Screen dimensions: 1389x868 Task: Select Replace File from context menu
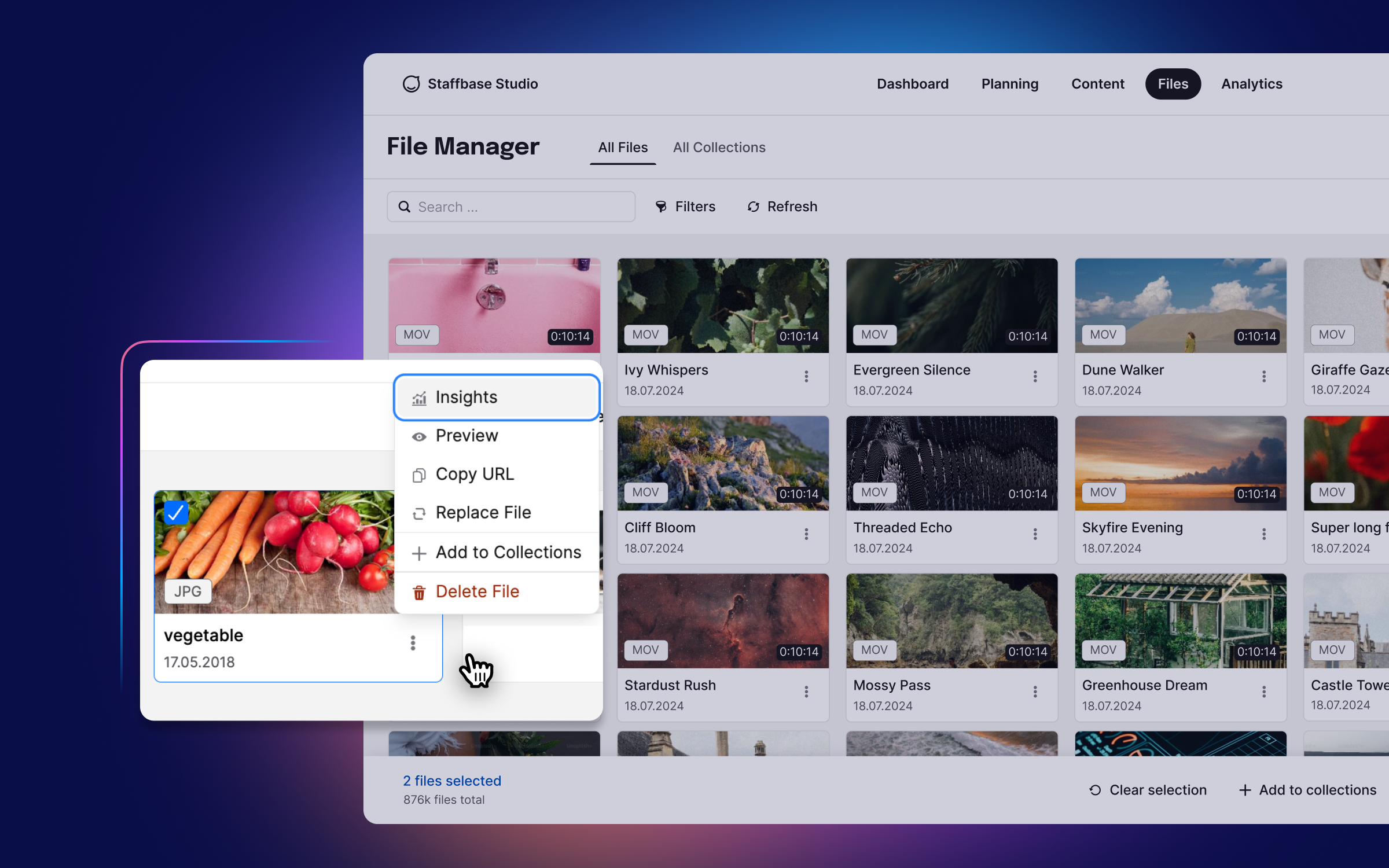point(483,513)
